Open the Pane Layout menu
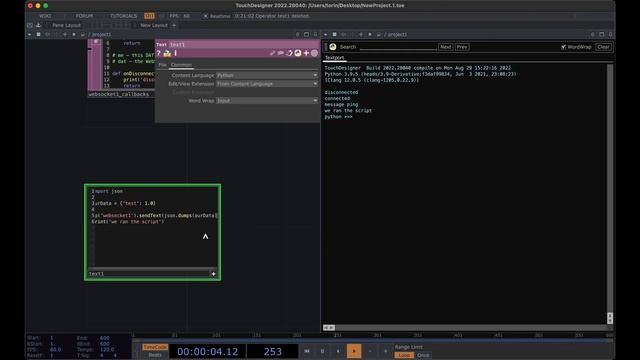Viewport: 640px width, 360px height. (66, 25)
